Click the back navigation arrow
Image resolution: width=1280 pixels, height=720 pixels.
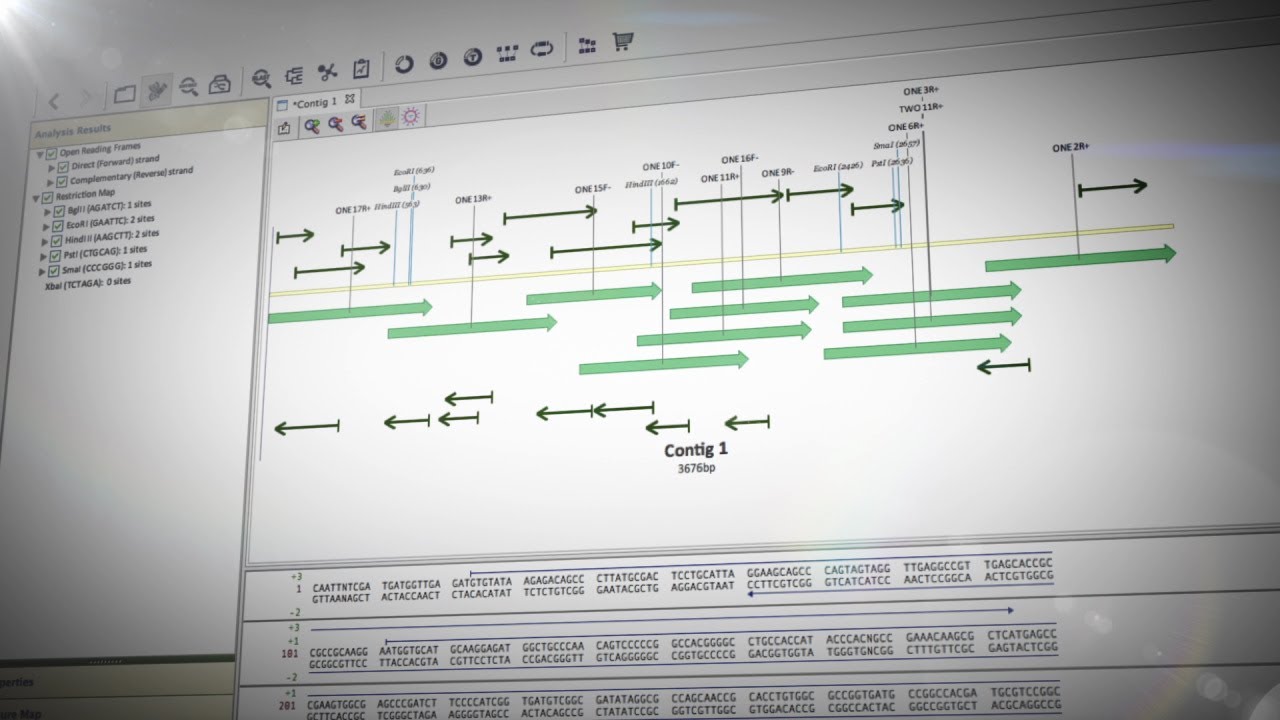pyautogui.click(x=55, y=100)
